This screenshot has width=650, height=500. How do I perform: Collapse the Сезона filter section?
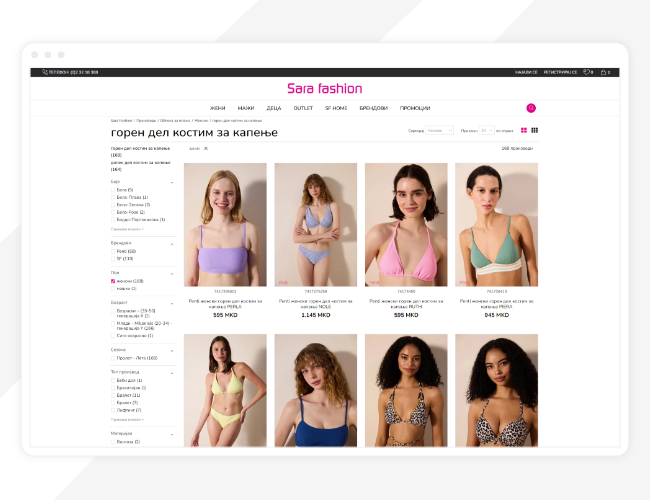pos(172,351)
